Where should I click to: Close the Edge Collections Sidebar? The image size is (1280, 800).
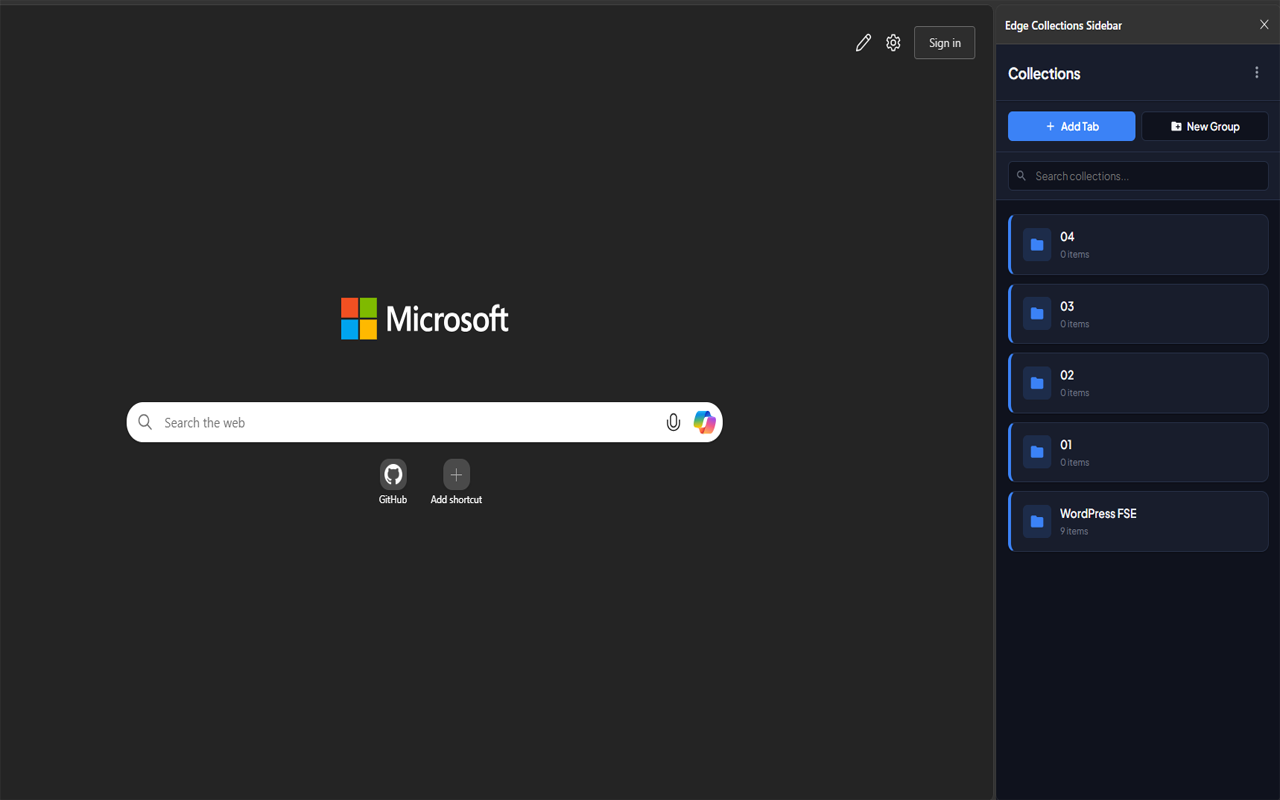1264,25
